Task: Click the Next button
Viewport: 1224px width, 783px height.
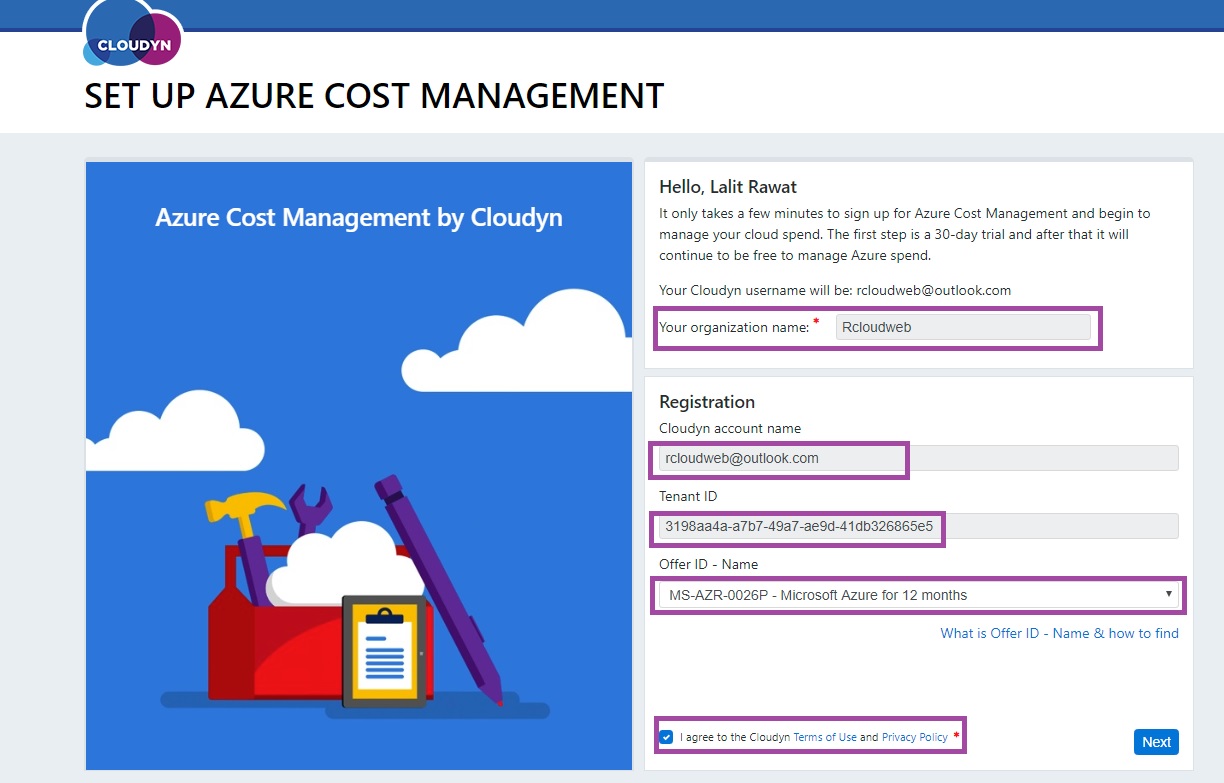Action: [x=1156, y=742]
